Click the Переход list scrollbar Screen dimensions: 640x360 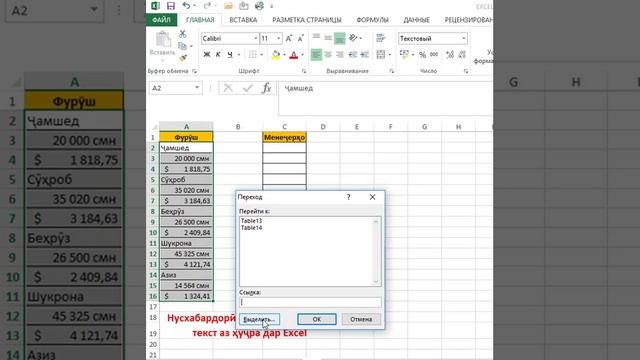(376, 251)
